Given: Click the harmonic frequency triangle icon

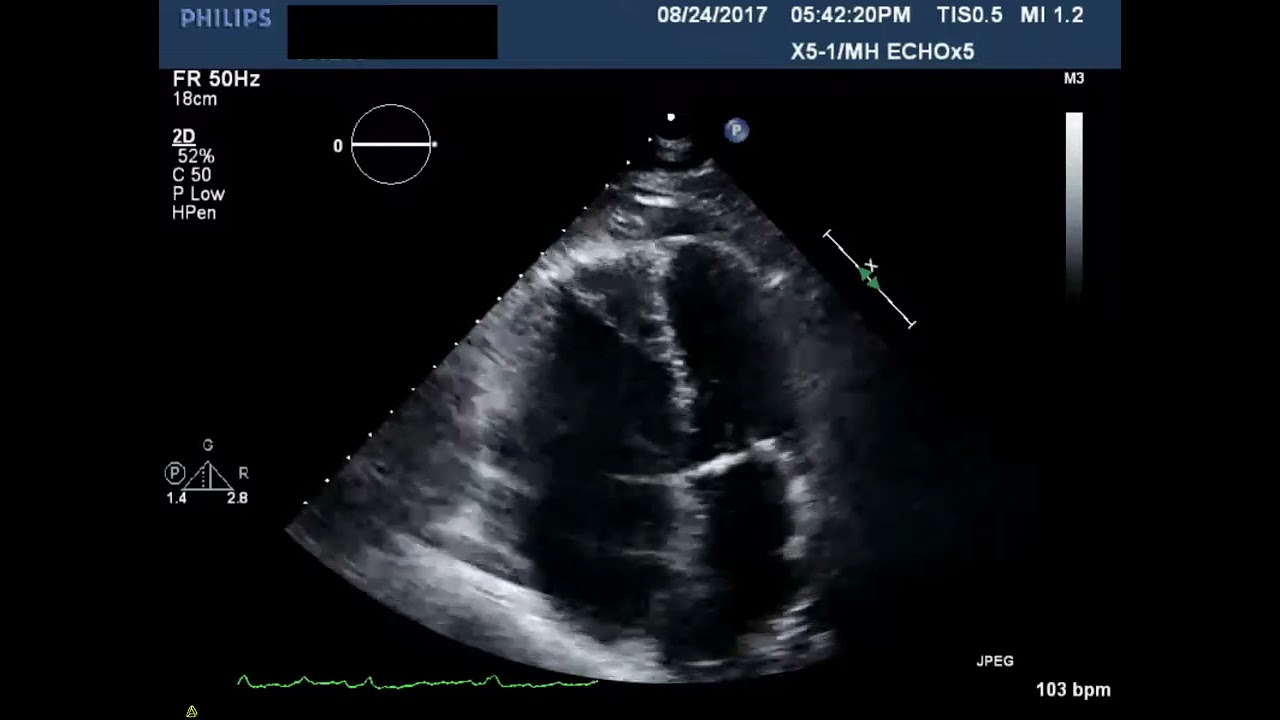Looking at the screenshot, I should click(x=208, y=475).
